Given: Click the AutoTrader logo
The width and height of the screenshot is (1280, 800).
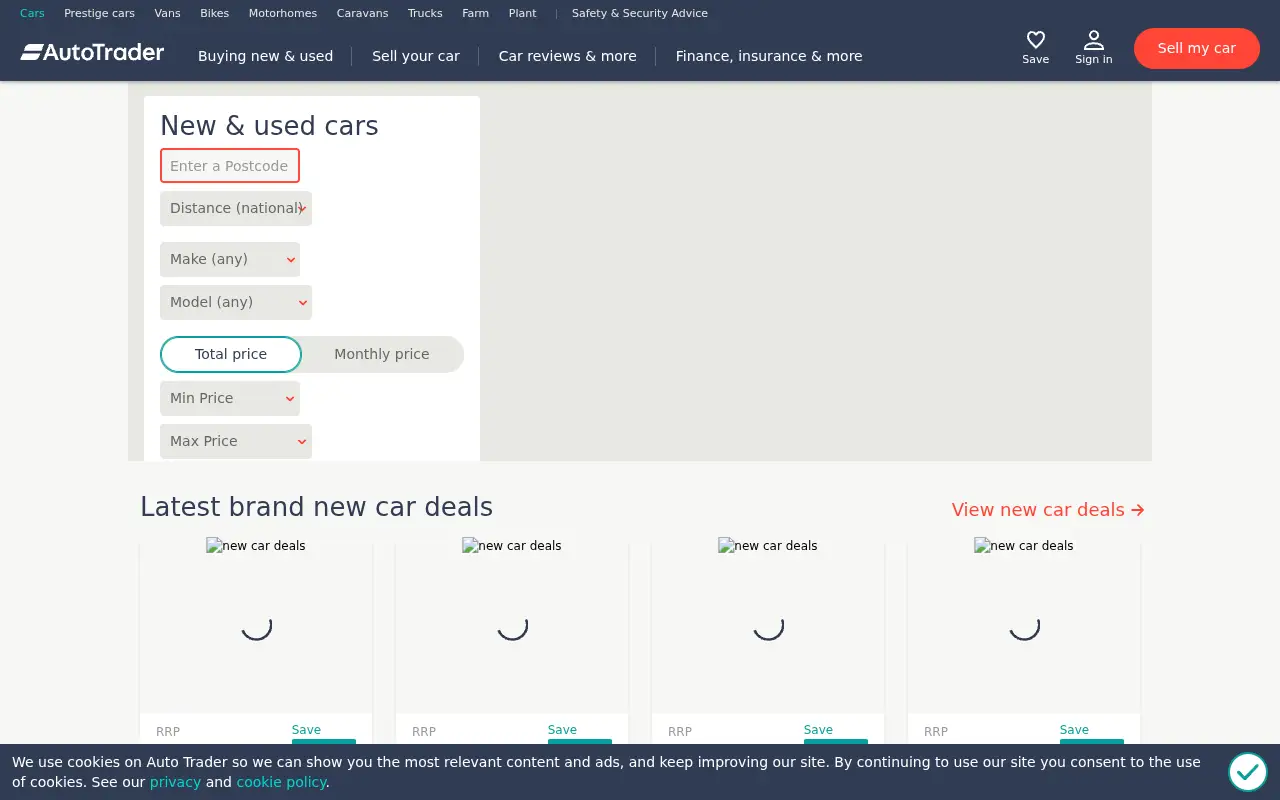Looking at the screenshot, I should (x=92, y=52).
